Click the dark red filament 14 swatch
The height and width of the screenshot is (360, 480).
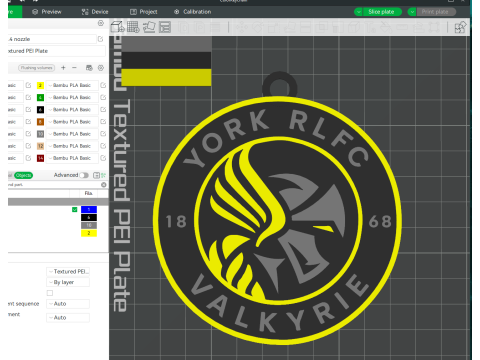click(x=40, y=158)
